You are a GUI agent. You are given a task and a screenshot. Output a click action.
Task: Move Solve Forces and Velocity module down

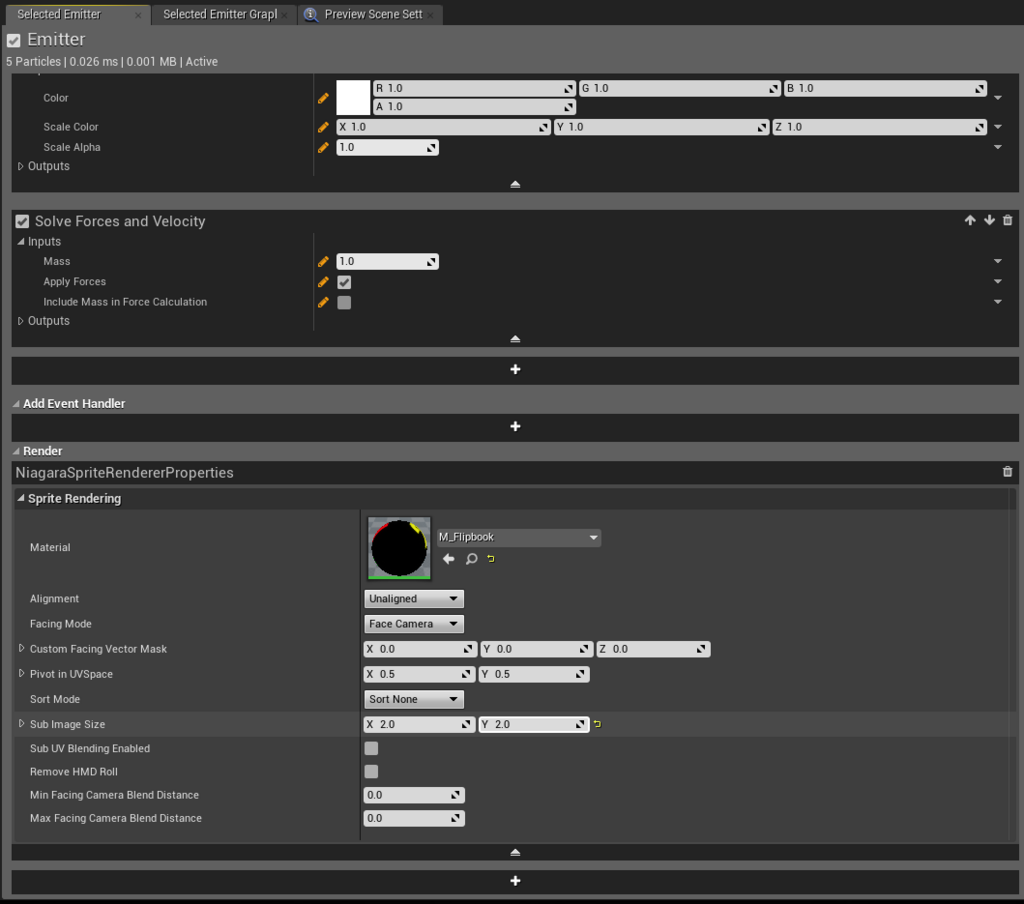point(989,221)
